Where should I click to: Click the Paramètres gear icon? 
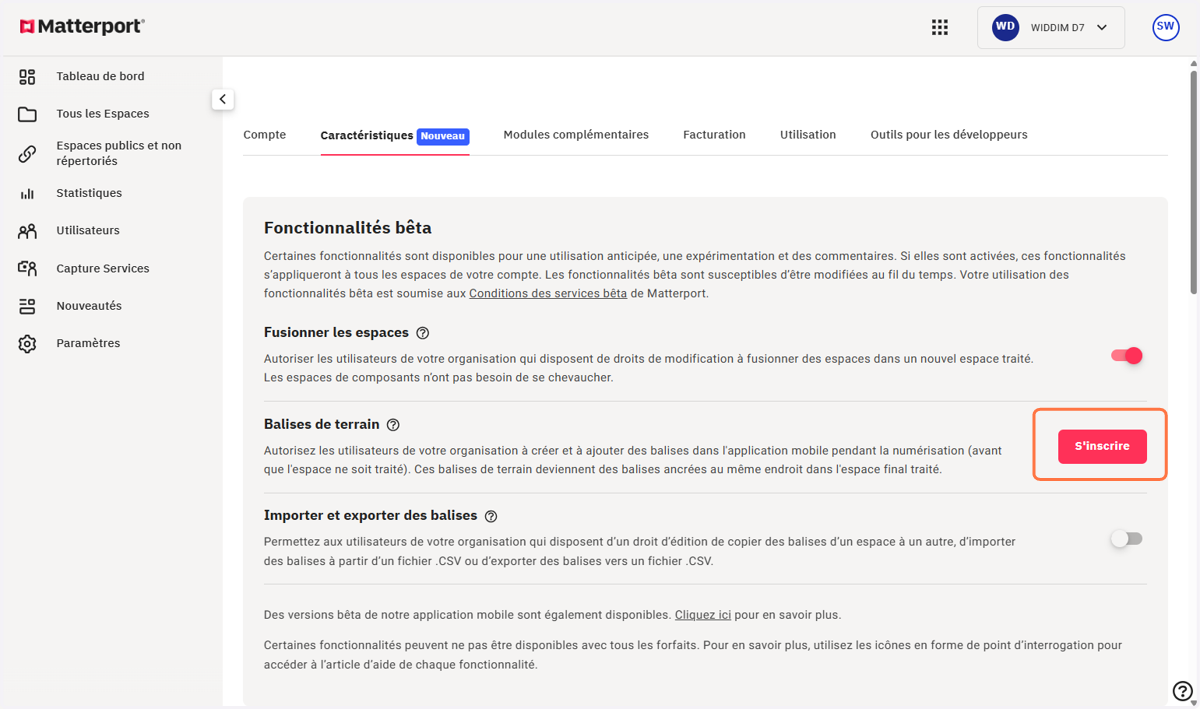click(27, 344)
